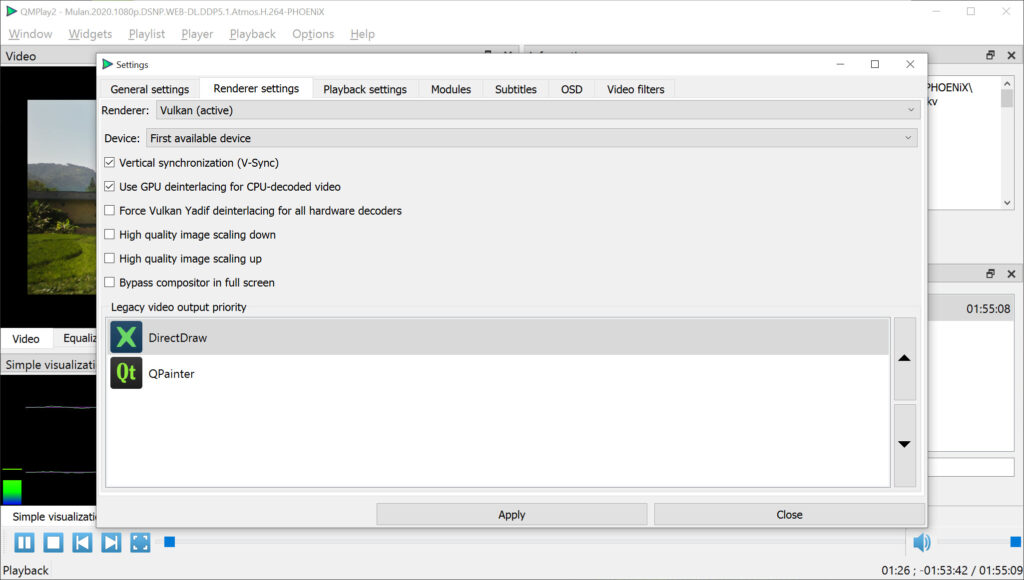Viewport: 1024px width, 580px height.
Task: Select the Renderer settings tab
Action: [256, 88]
